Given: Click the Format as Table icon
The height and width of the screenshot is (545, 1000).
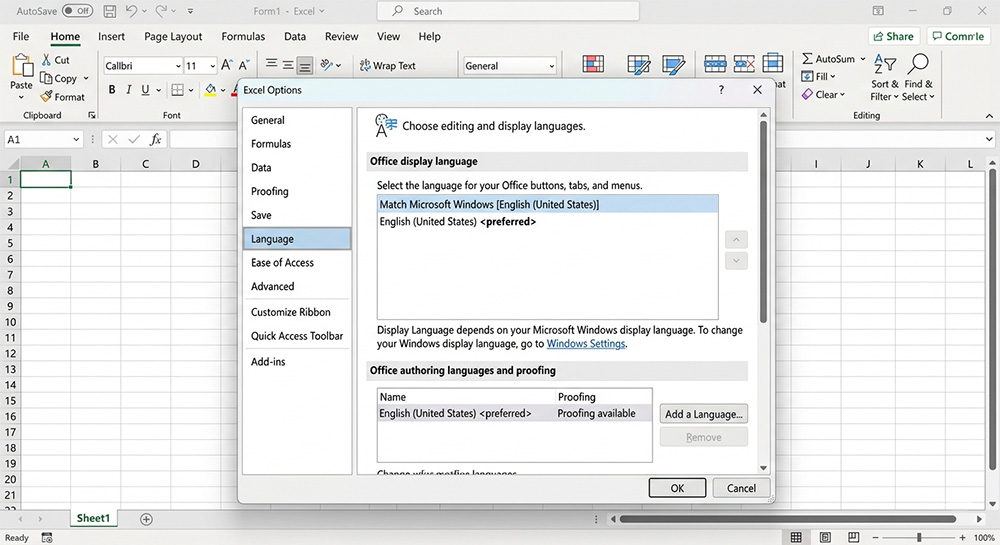Looking at the screenshot, I should (638, 64).
